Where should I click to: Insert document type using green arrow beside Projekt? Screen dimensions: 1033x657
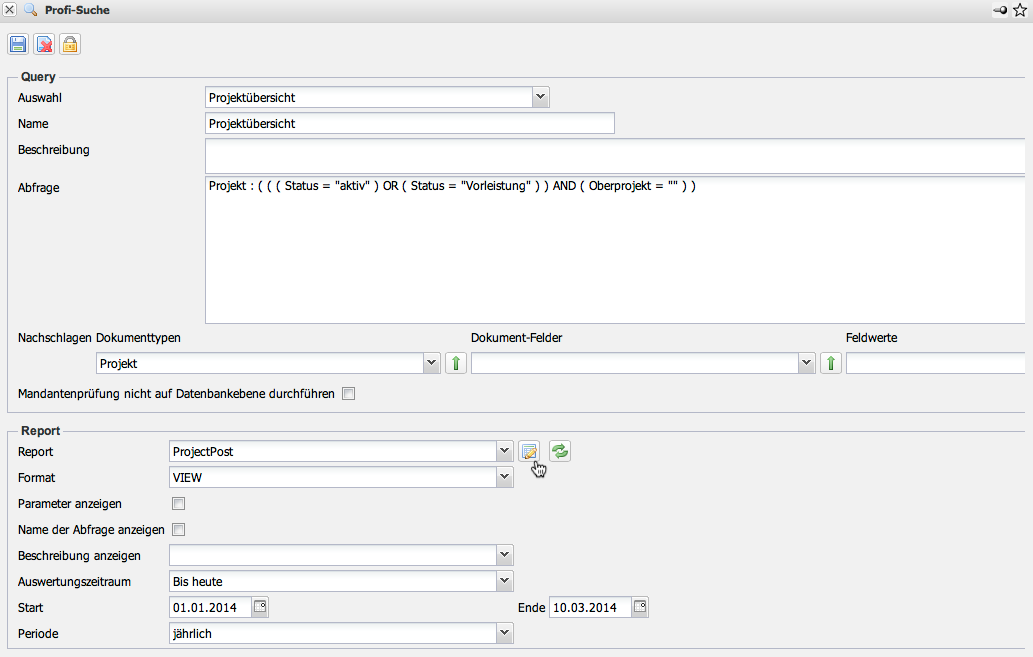pos(455,364)
